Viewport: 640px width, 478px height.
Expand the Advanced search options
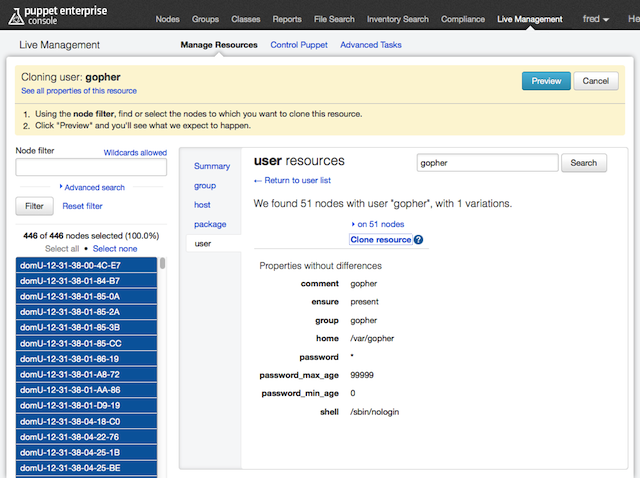(94, 187)
